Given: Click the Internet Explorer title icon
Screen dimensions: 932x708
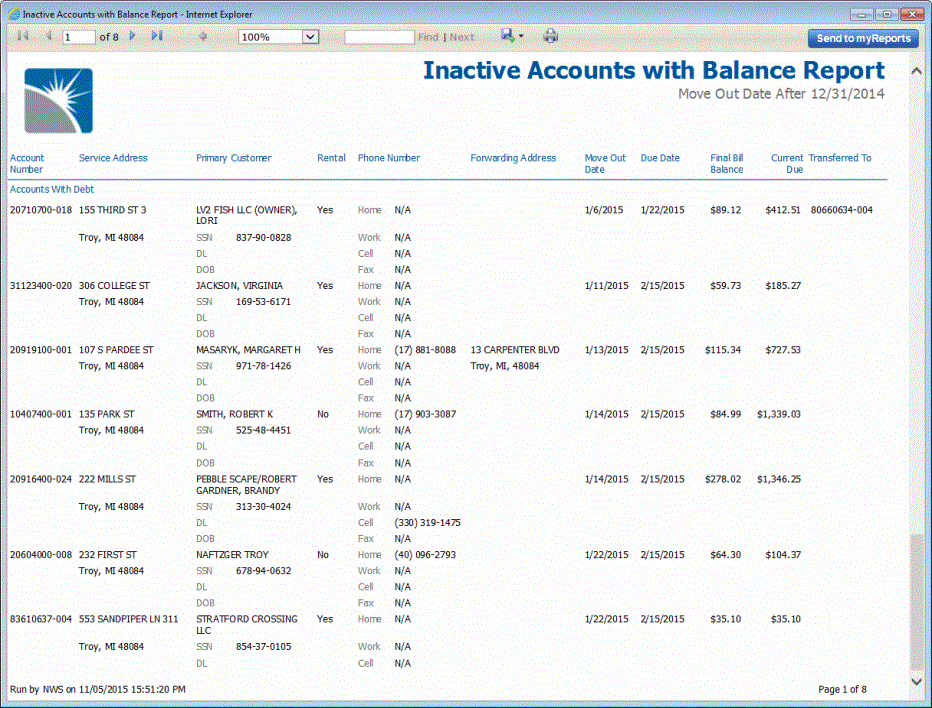Looking at the screenshot, I should click(14, 14).
